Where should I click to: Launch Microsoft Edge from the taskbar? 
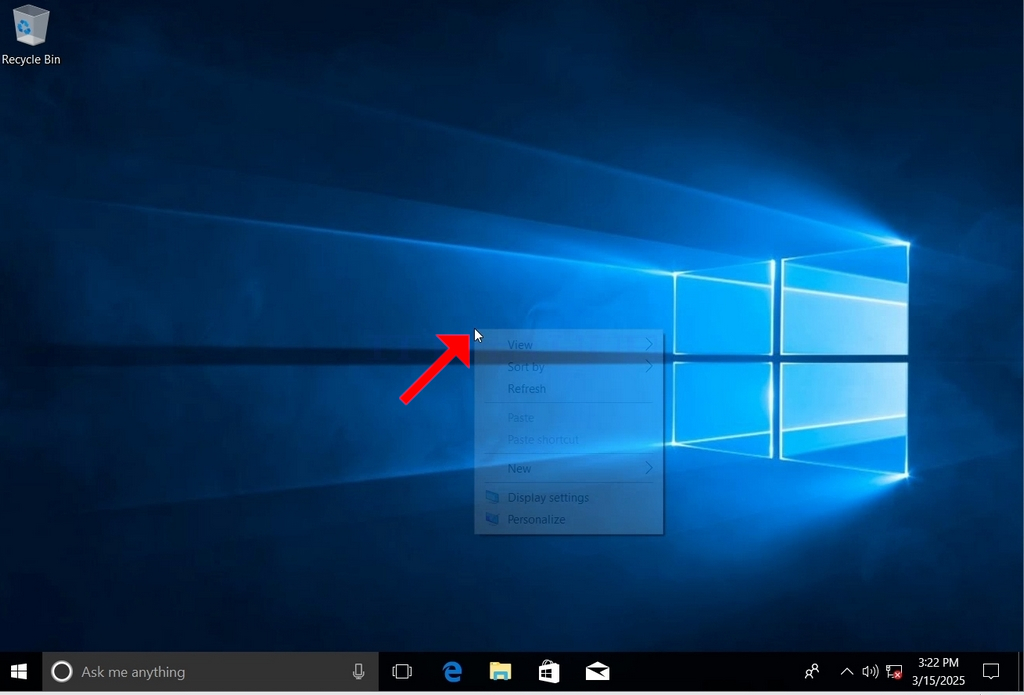(x=452, y=671)
